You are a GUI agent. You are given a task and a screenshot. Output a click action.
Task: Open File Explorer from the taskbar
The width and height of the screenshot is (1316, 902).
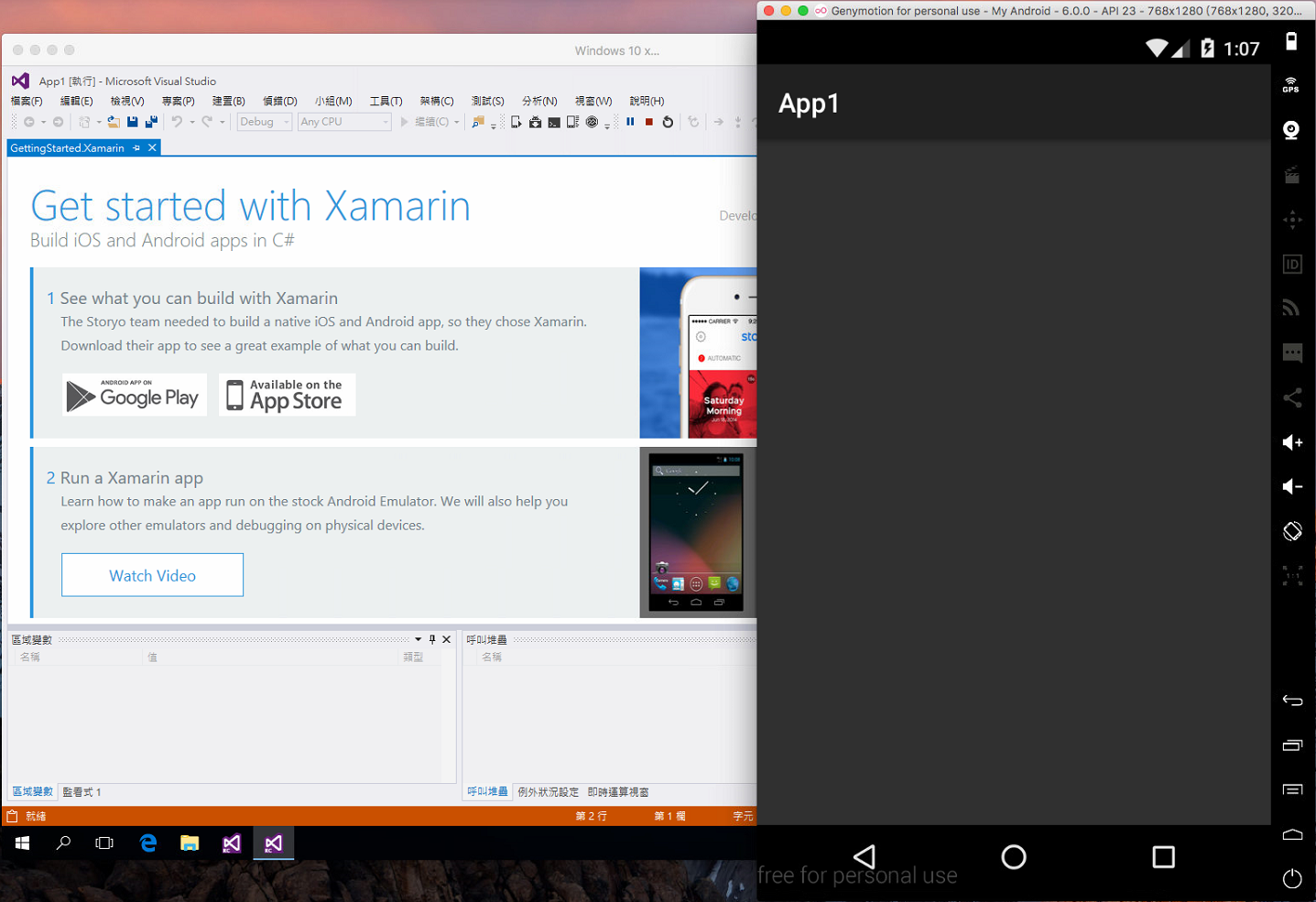coord(190,843)
